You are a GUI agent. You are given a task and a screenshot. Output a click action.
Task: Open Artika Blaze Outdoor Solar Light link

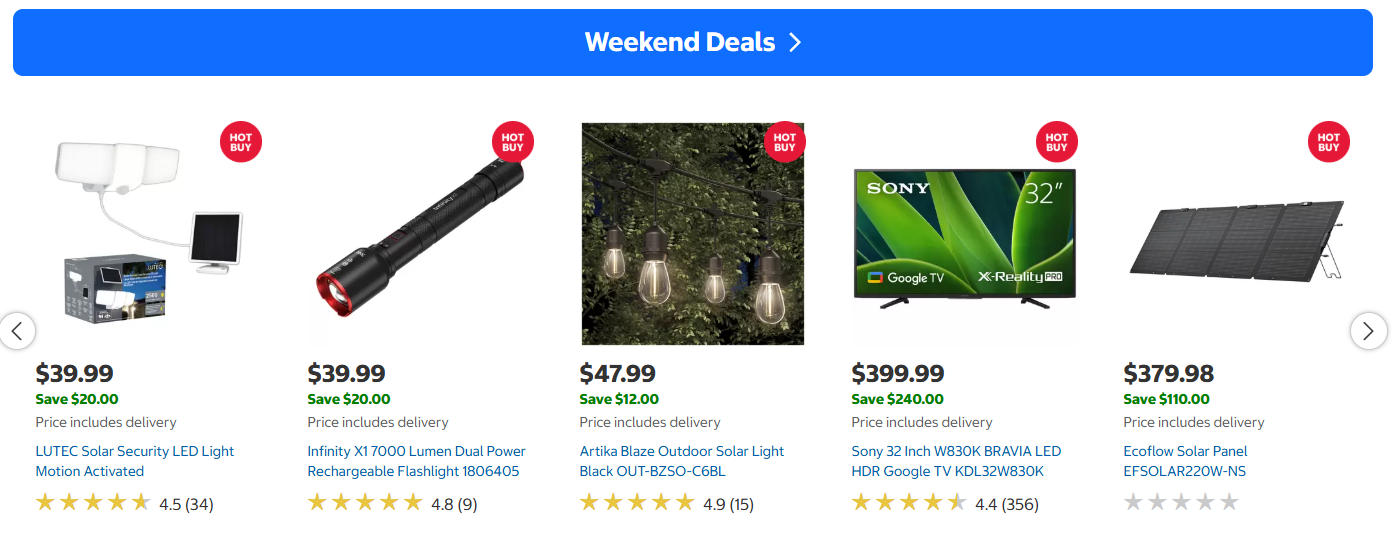click(681, 461)
